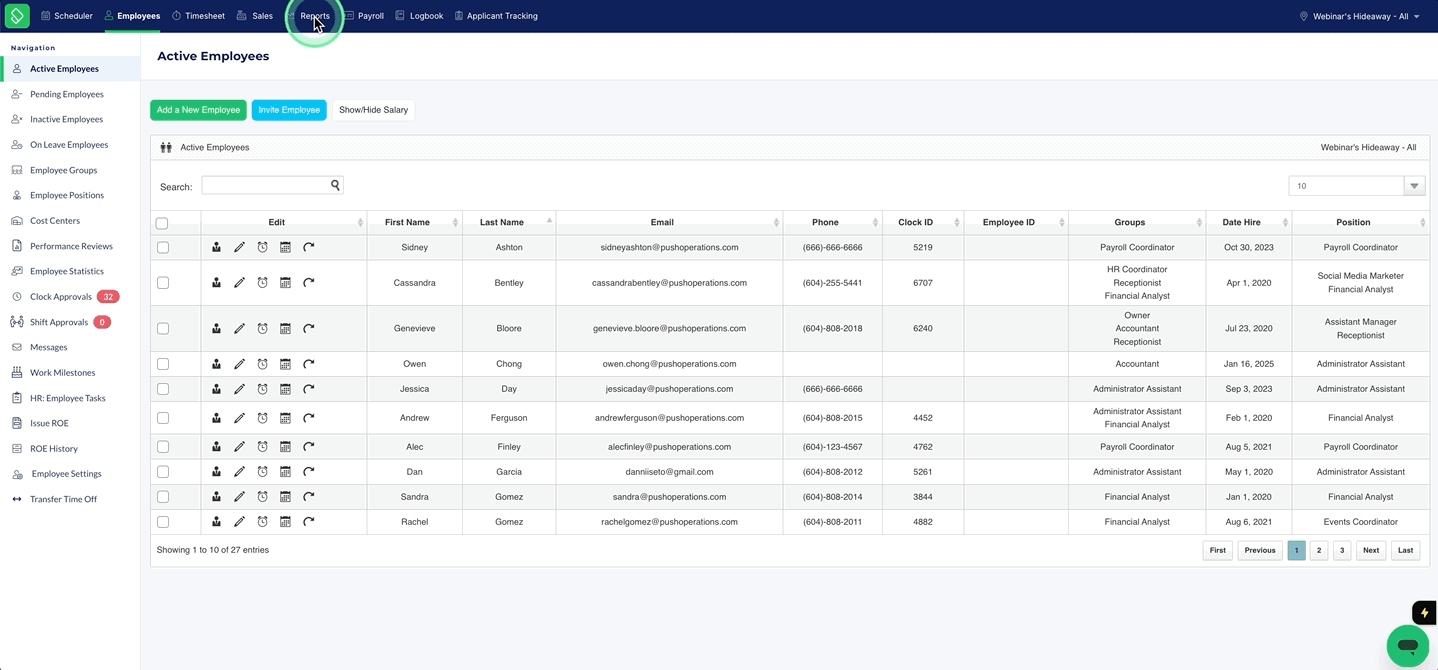Open Sandra Gomez's profile icon

pos(216,497)
